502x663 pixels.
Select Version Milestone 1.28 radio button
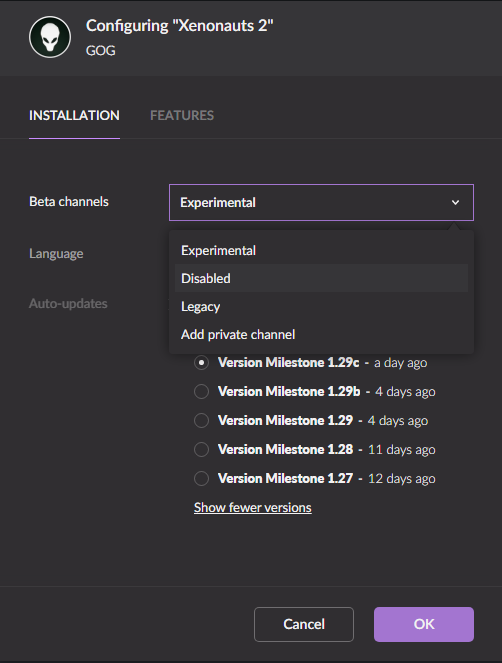pyautogui.click(x=201, y=449)
